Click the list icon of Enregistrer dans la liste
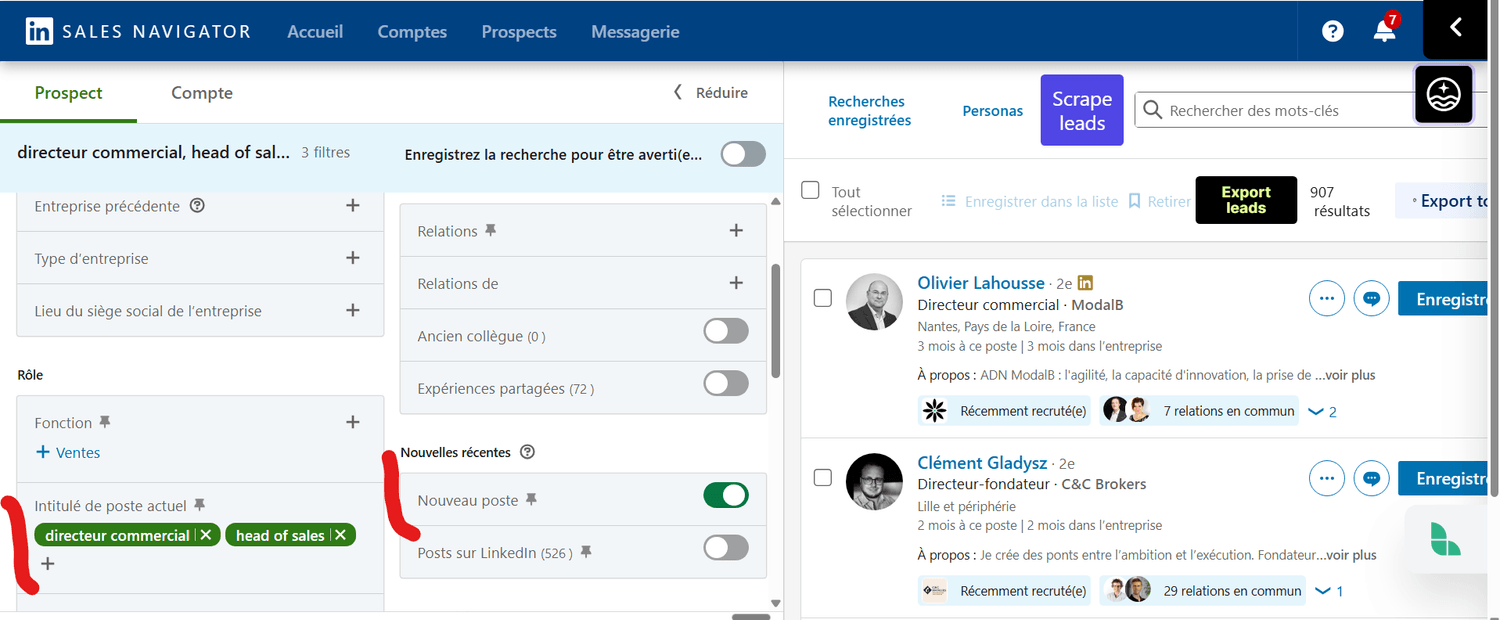This screenshot has height=620, width=1500. [x=949, y=201]
